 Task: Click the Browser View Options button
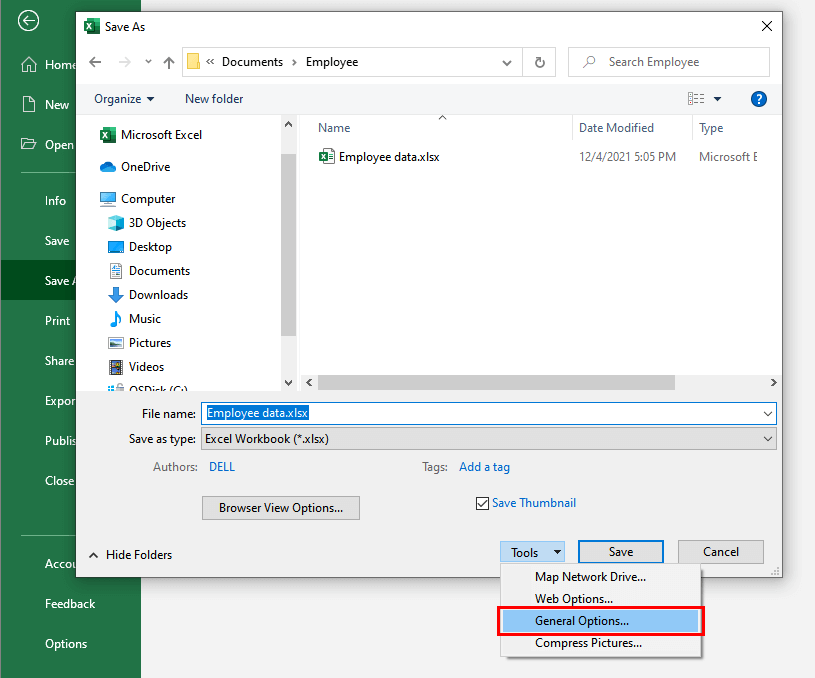[x=281, y=508]
